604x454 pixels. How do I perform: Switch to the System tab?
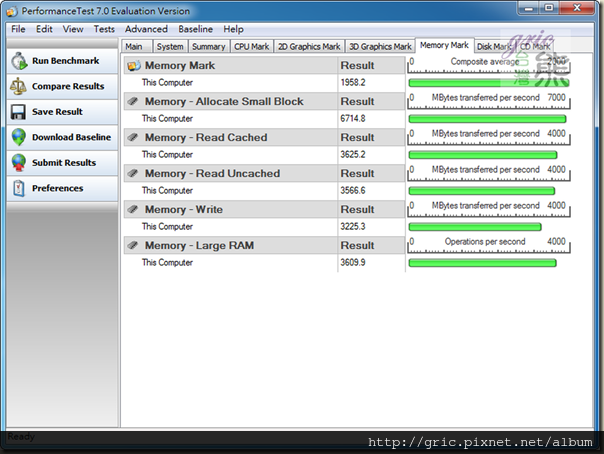pyautogui.click(x=170, y=47)
